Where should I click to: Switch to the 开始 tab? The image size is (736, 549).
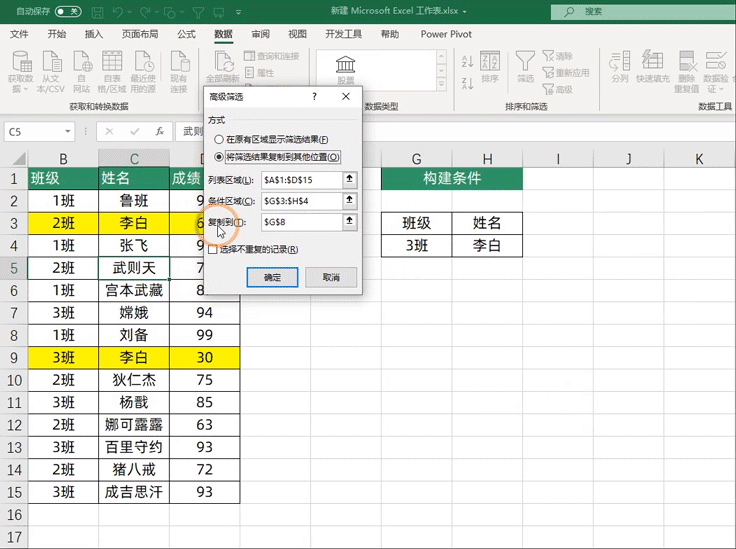[57, 34]
